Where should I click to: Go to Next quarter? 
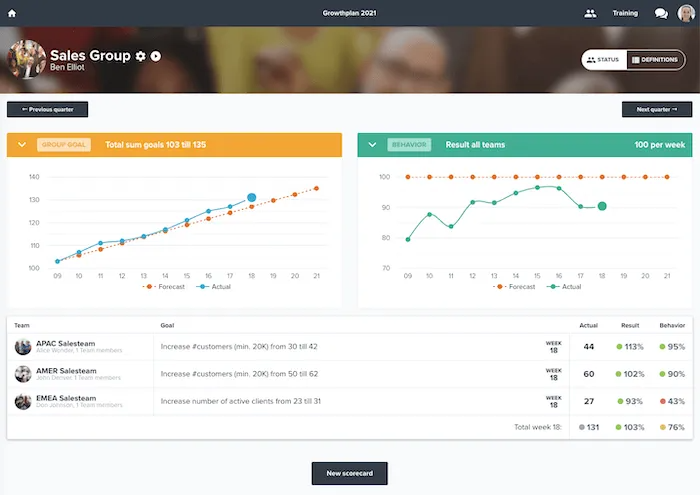click(657, 109)
